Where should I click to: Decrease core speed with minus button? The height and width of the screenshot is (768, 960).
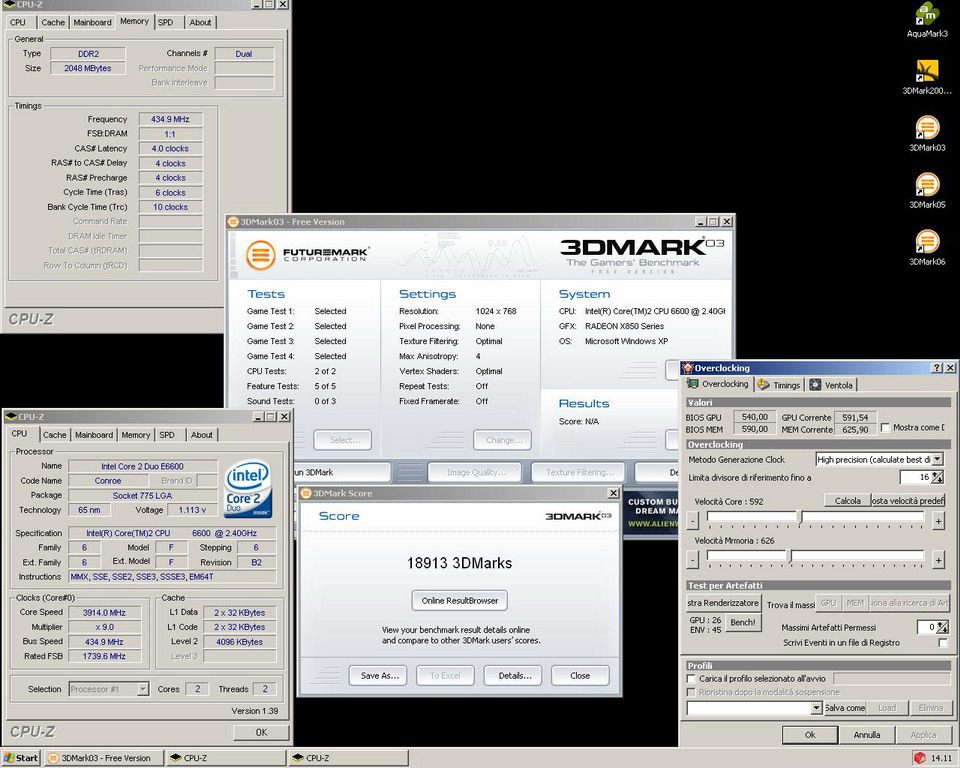tap(692, 521)
